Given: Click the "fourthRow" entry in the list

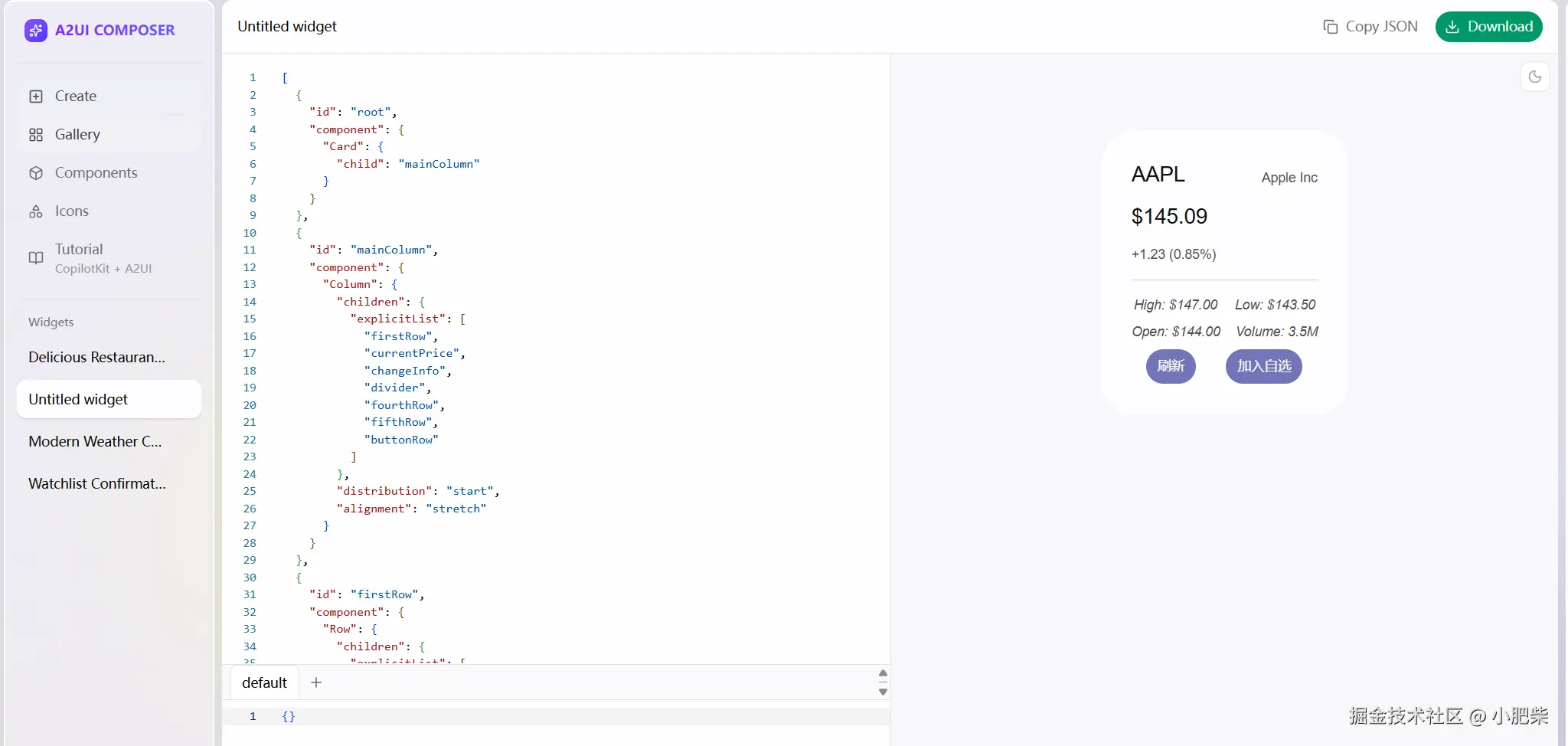Looking at the screenshot, I should (402, 405).
